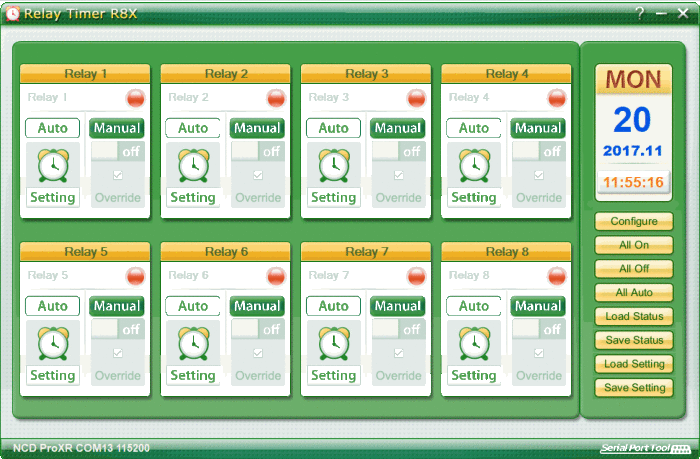Check the Override checkbox for Relay 4

point(539,175)
